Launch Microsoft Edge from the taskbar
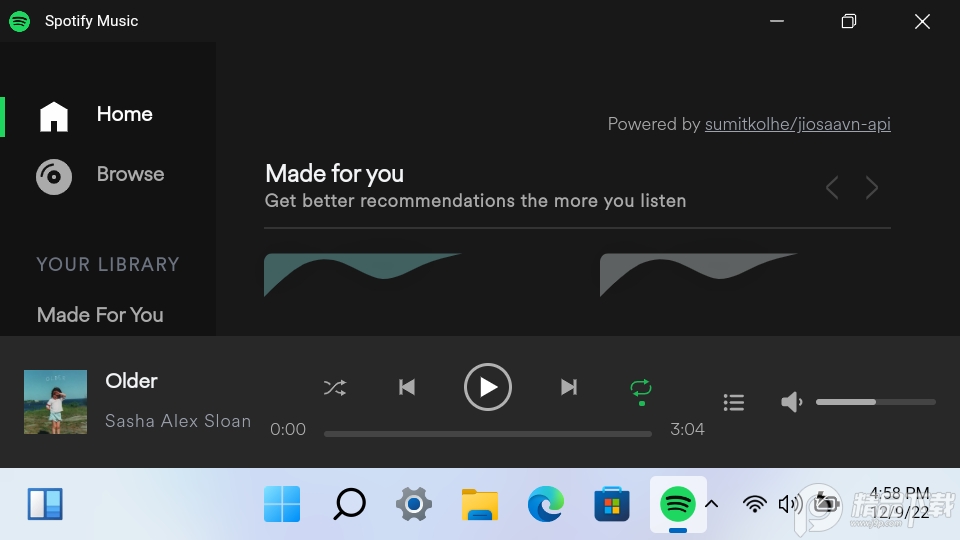 coord(546,504)
